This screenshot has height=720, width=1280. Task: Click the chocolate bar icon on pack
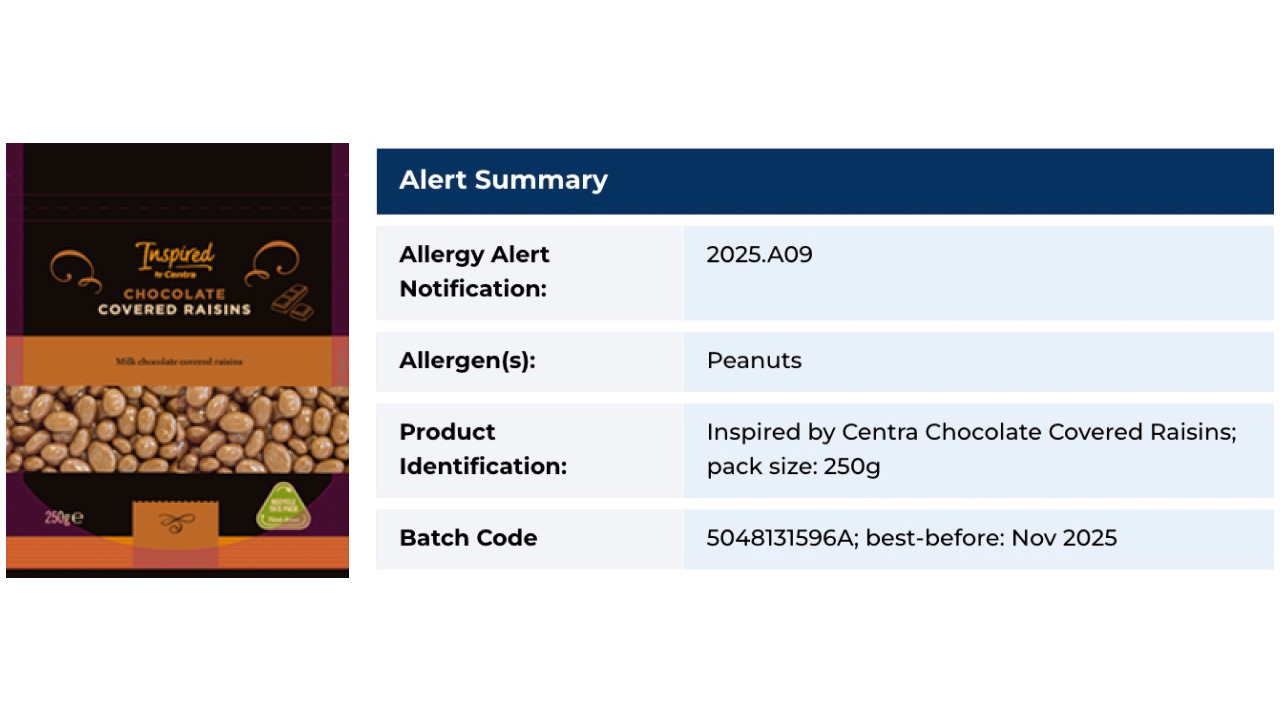click(294, 302)
